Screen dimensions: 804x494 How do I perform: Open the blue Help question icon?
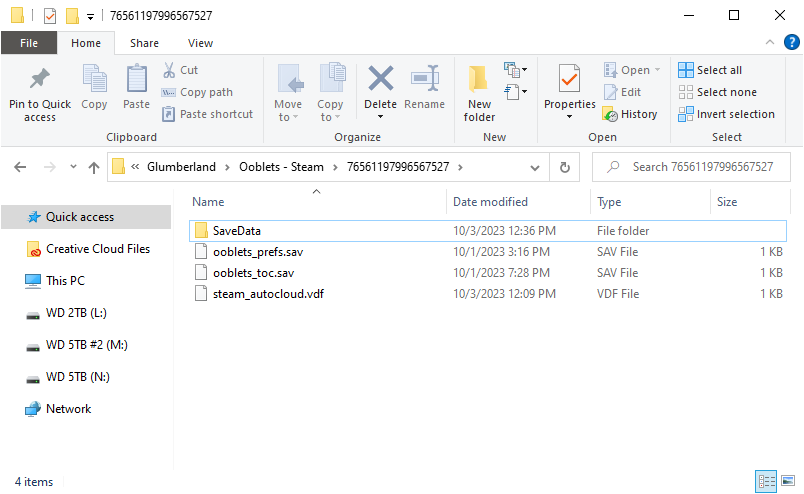point(791,42)
